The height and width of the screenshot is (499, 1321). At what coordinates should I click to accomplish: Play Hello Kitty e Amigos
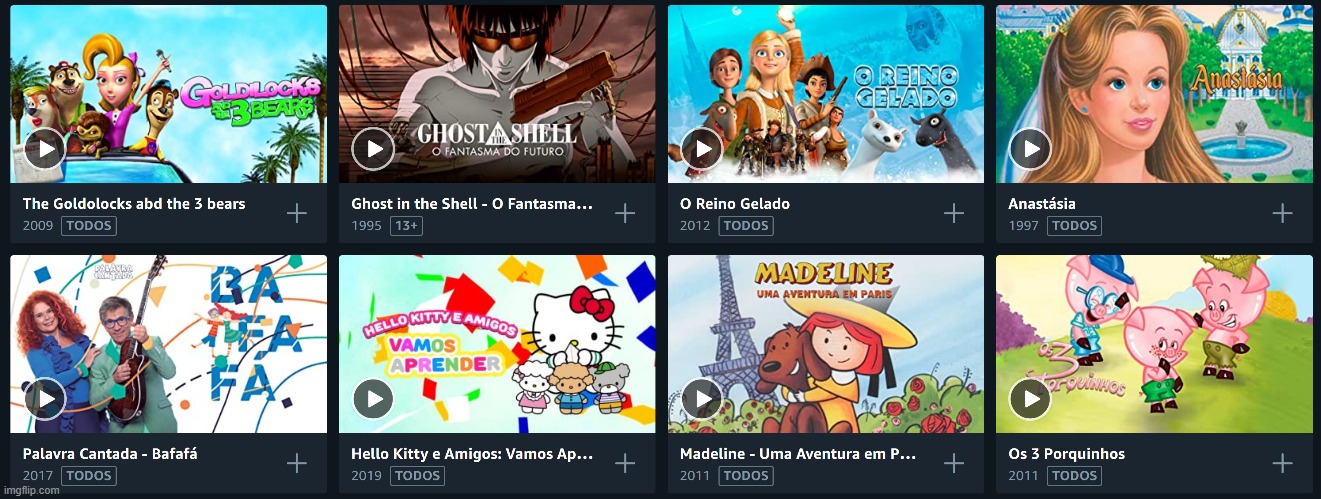click(x=373, y=400)
